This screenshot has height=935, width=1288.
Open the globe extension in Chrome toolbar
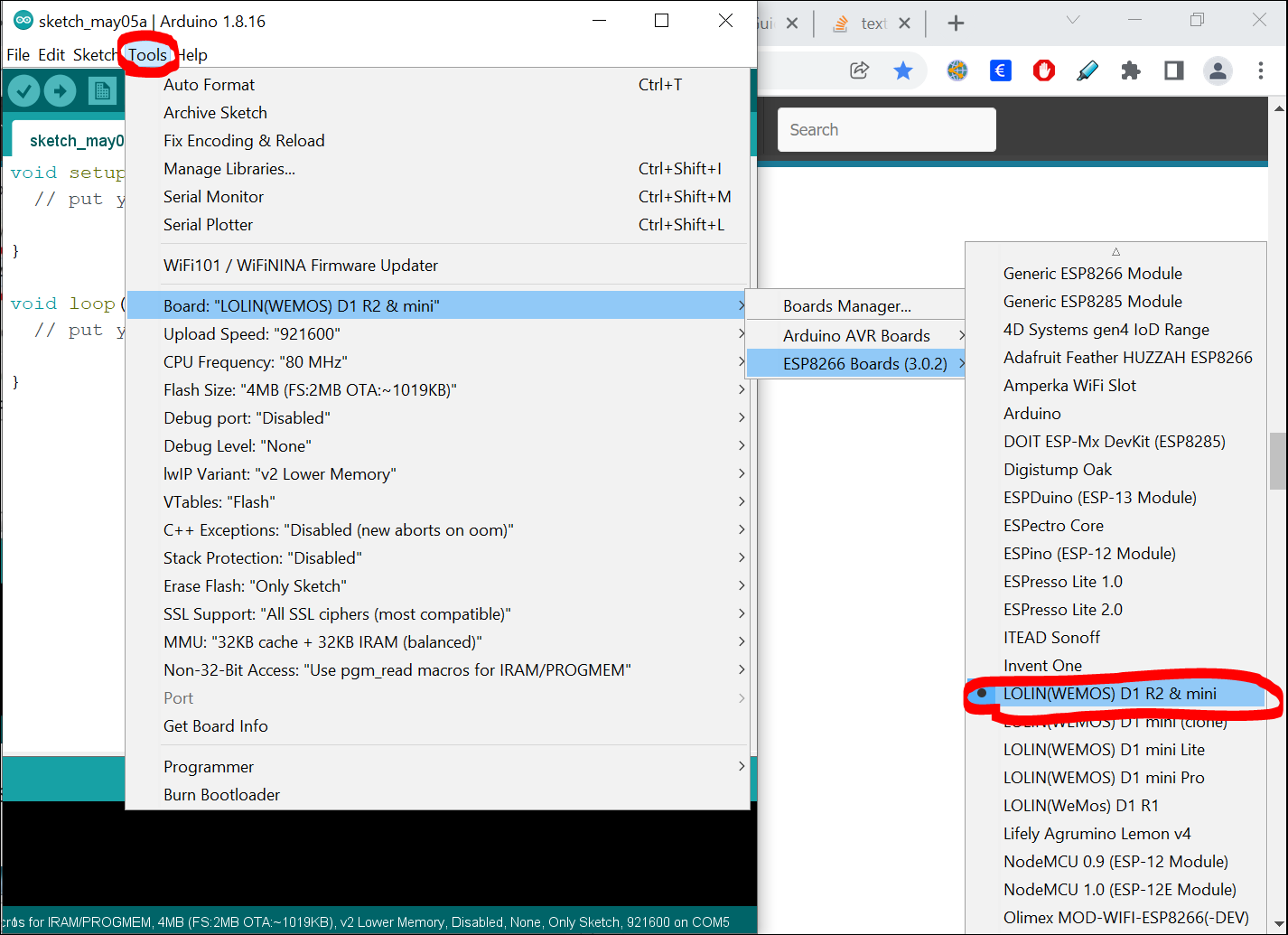(x=957, y=70)
